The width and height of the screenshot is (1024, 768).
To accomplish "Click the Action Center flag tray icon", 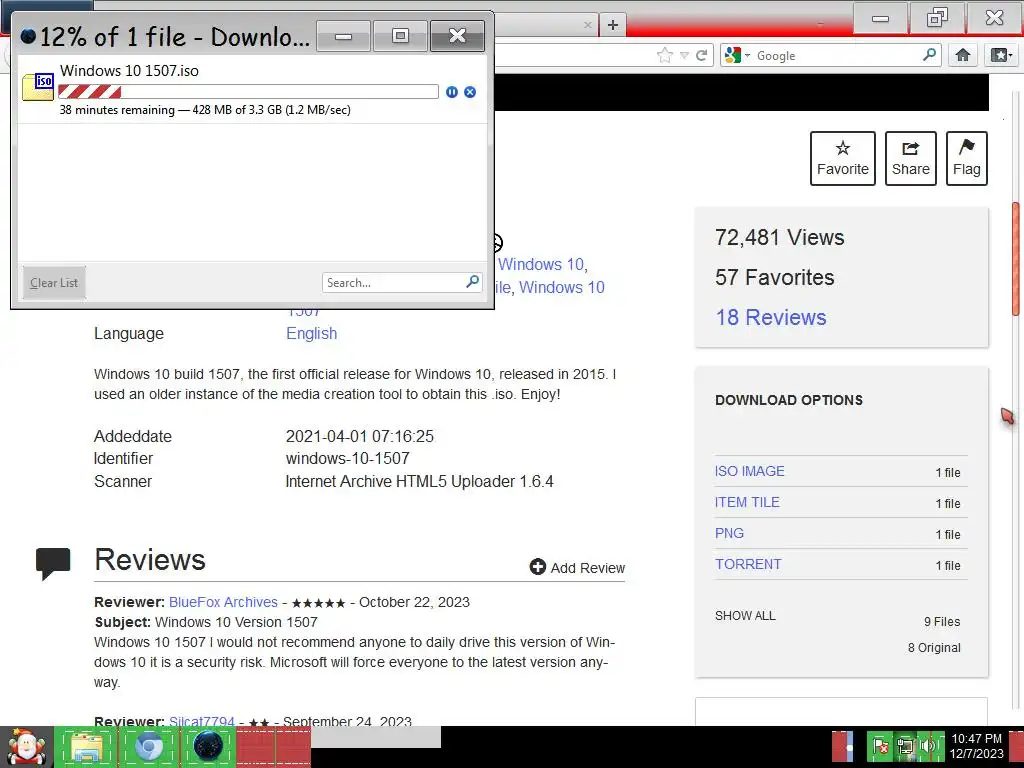I will [880, 746].
